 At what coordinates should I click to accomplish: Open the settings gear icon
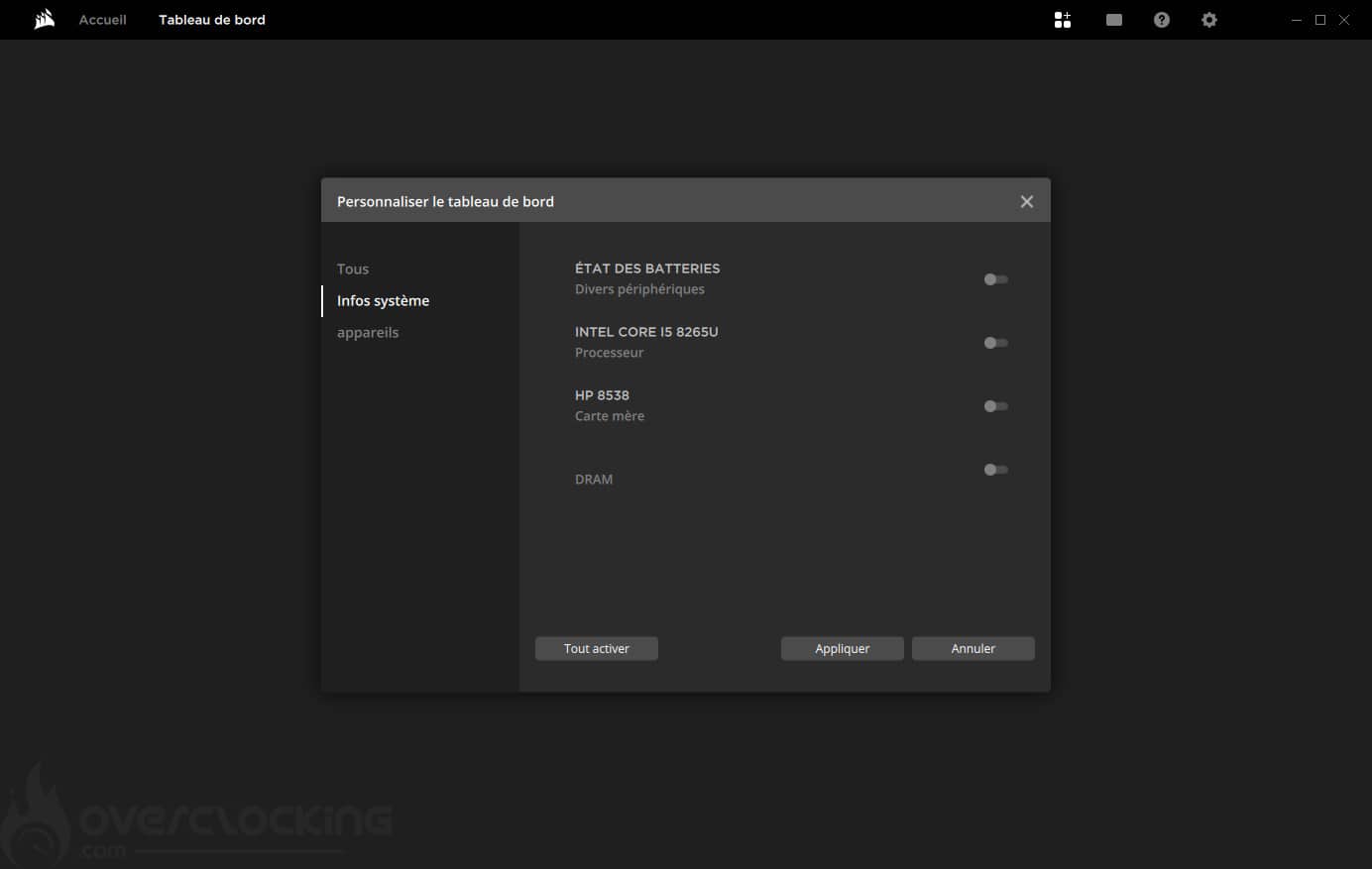pos(1209,20)
